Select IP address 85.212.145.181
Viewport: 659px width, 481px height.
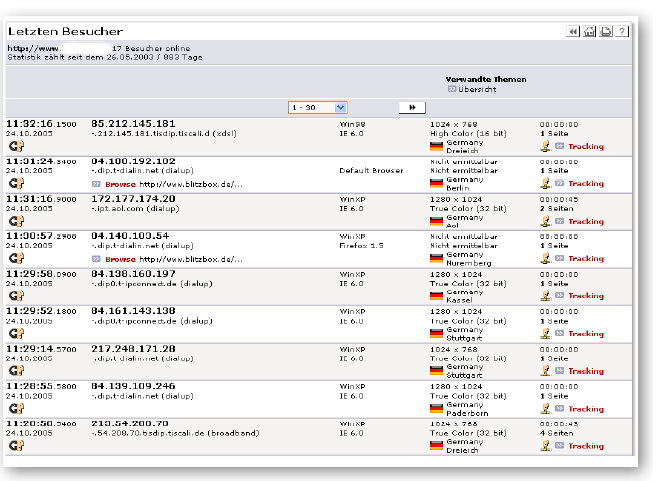[133, 124]
